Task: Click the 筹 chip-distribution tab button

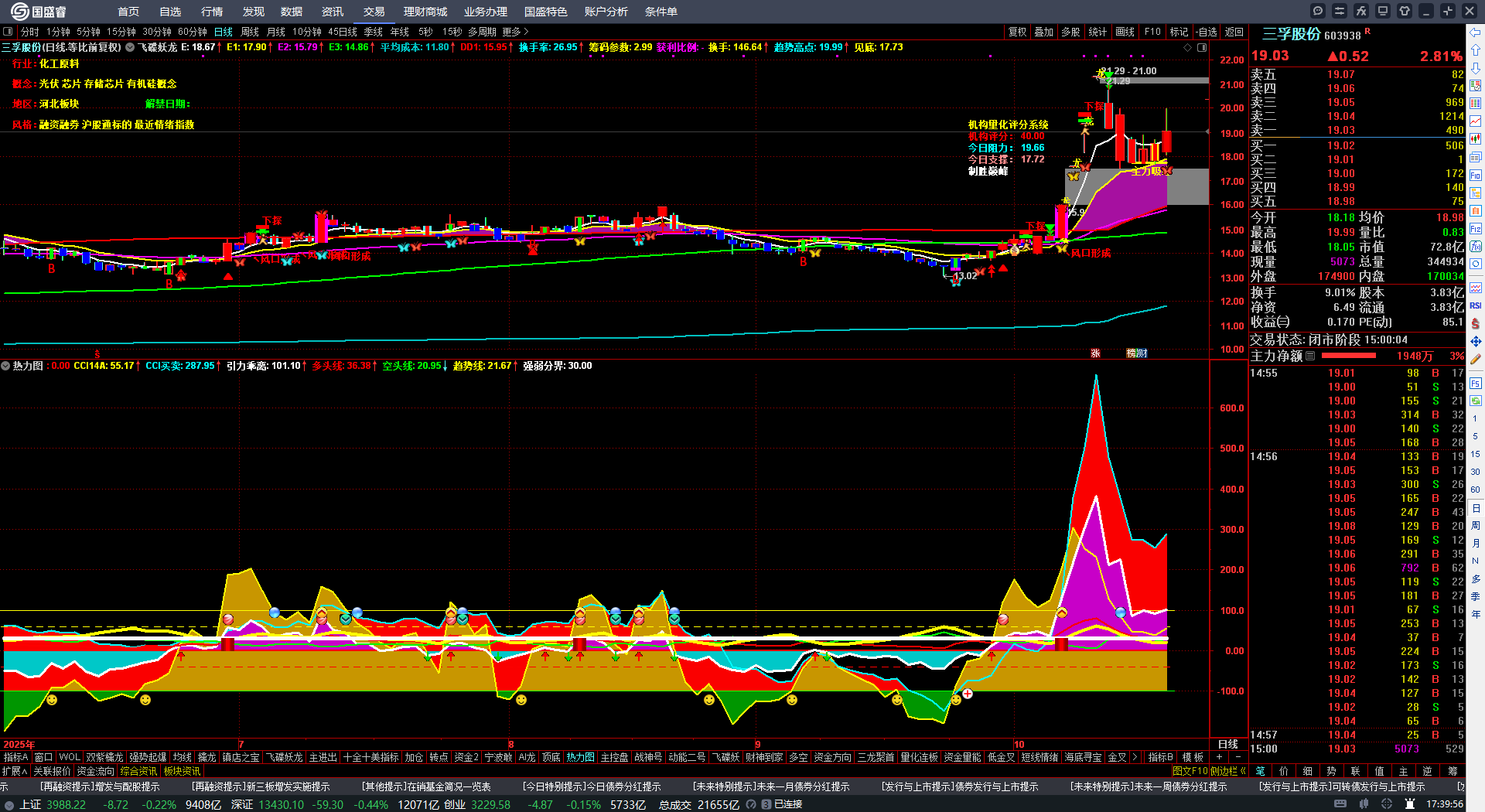Action: point(1453,770)
